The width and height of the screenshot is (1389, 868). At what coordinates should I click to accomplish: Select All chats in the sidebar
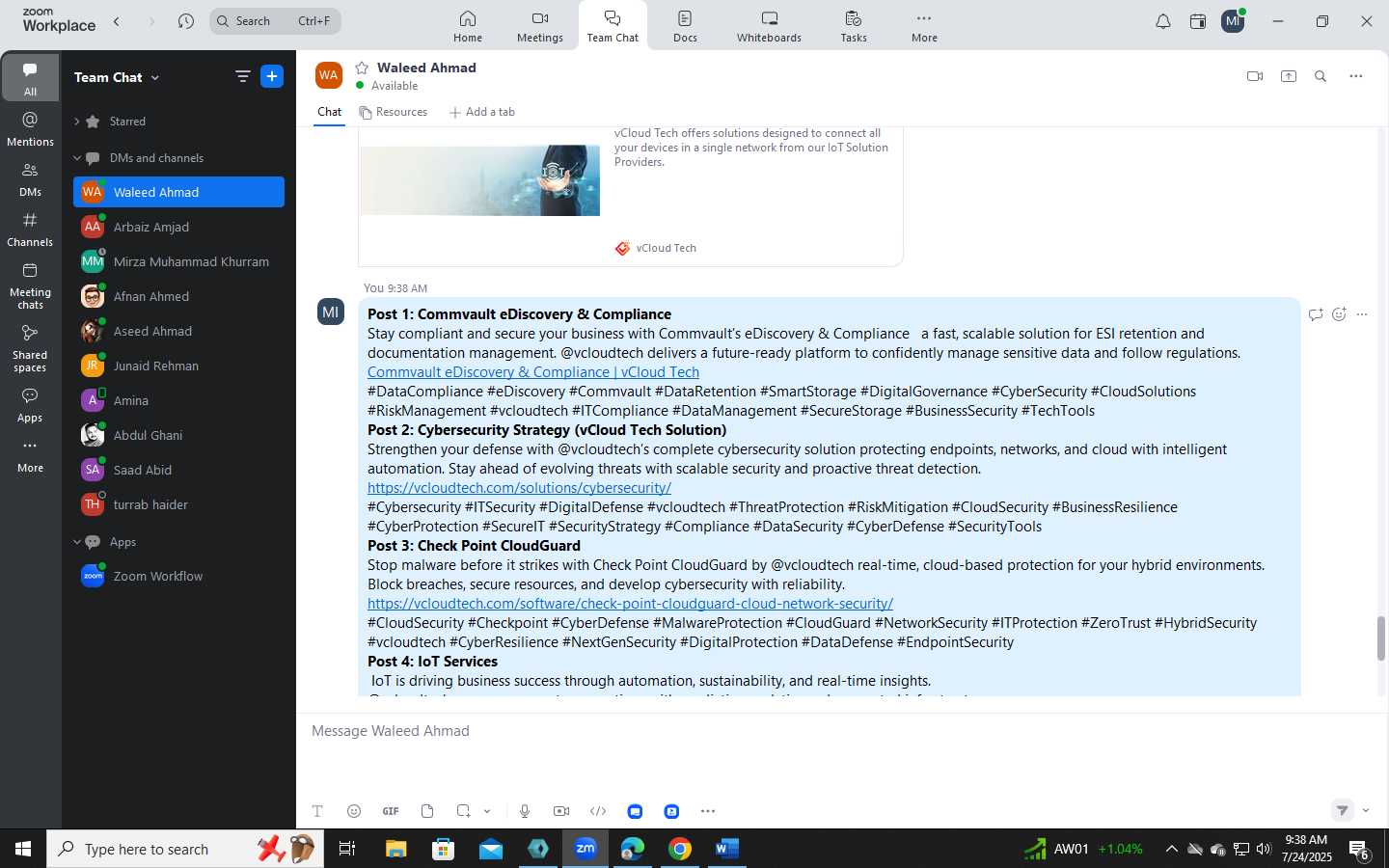pos(30,78)
